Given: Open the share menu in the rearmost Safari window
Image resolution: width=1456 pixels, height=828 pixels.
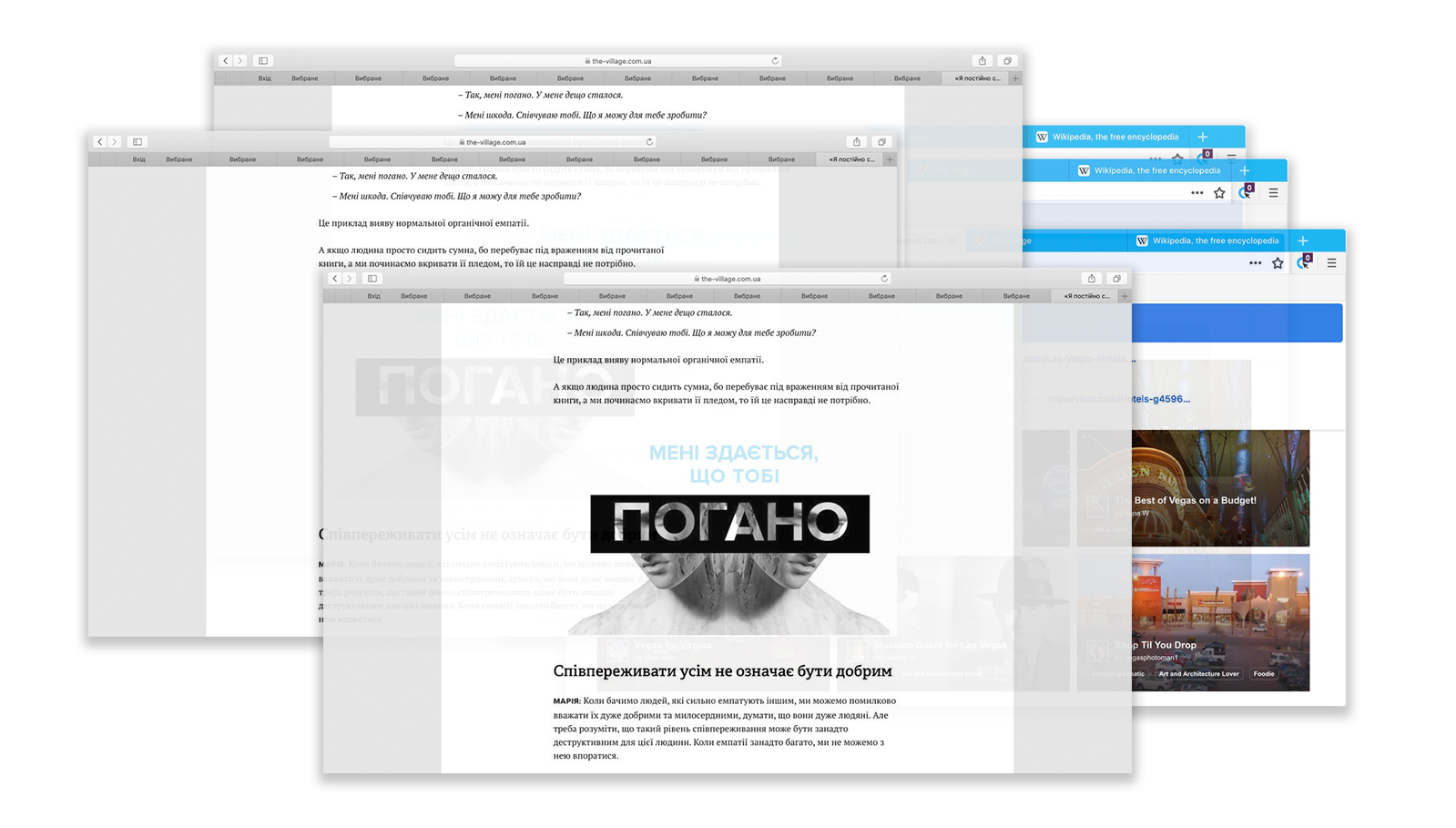Looking at the screenshot, I should click(x=983, y=61).
